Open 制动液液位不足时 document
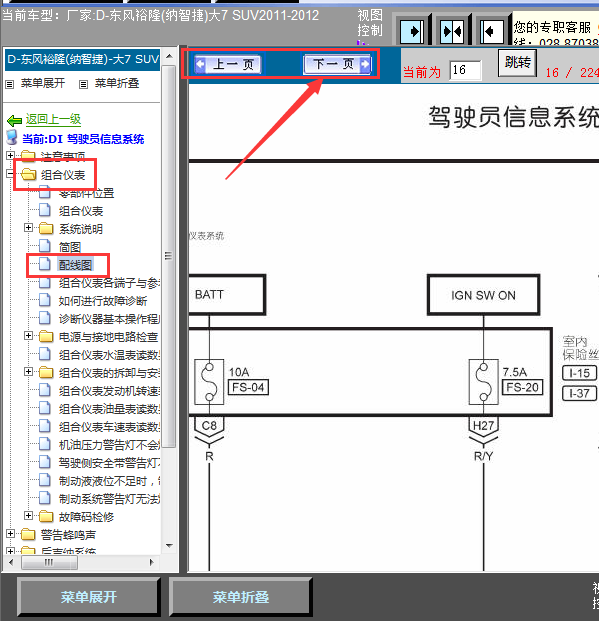Image resolution: width=599 pixels, height=621 pixels. coord(109,481)
